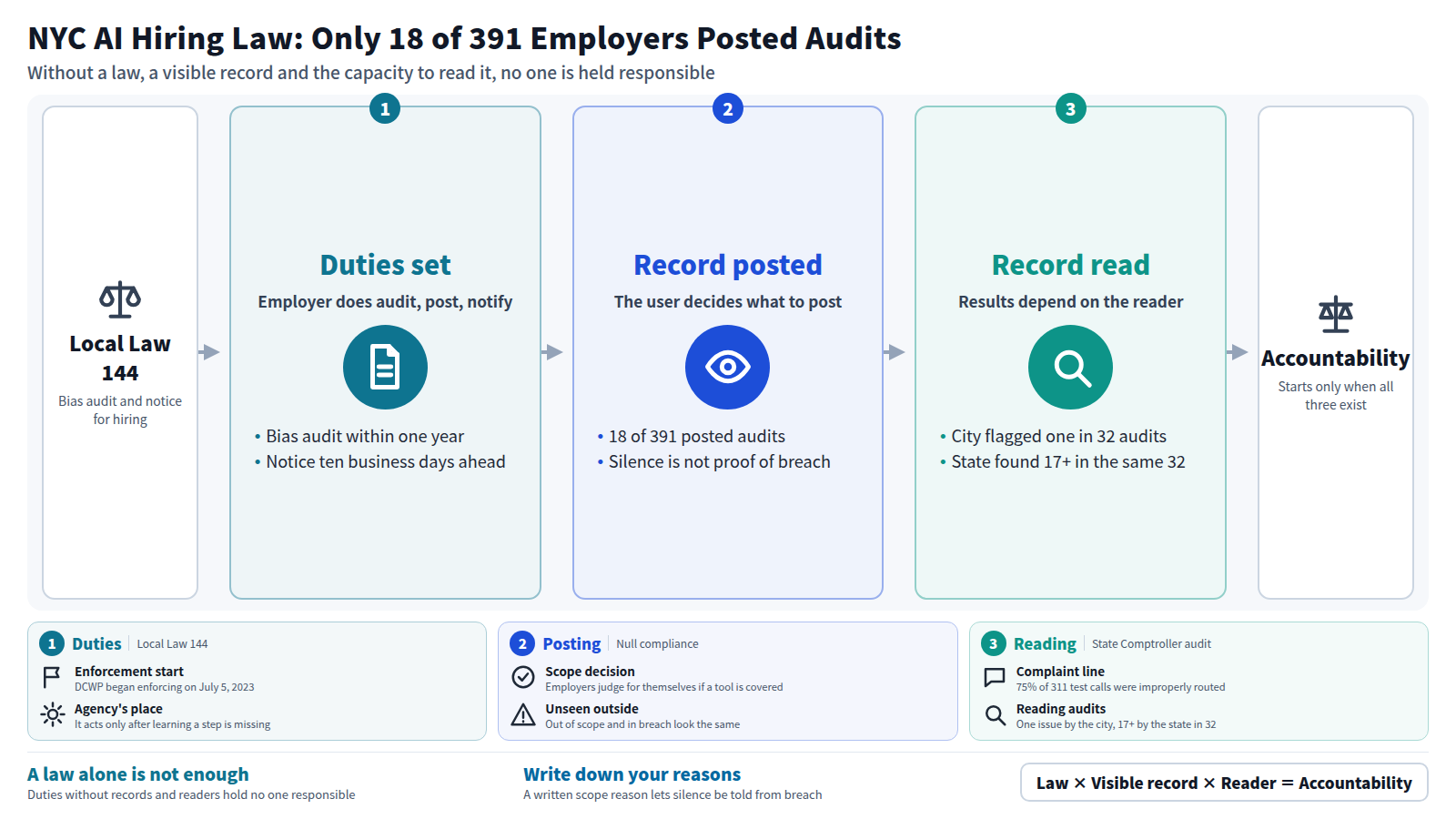Click the main NYC AI Hiring Law title
This screenshot has height=819, width=1456.
pos(464,38)
